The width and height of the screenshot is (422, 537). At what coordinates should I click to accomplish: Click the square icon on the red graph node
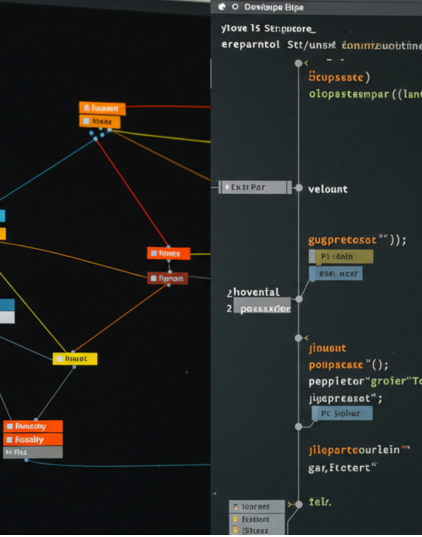154,253
